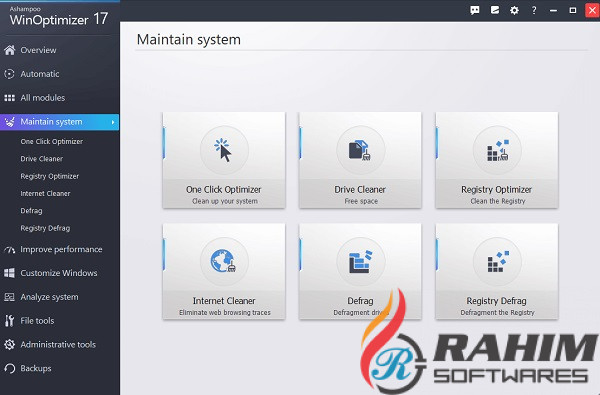Click the Analyze system monitor icon
Viewport: 600px width, 395px height.
tap(10, 297)
